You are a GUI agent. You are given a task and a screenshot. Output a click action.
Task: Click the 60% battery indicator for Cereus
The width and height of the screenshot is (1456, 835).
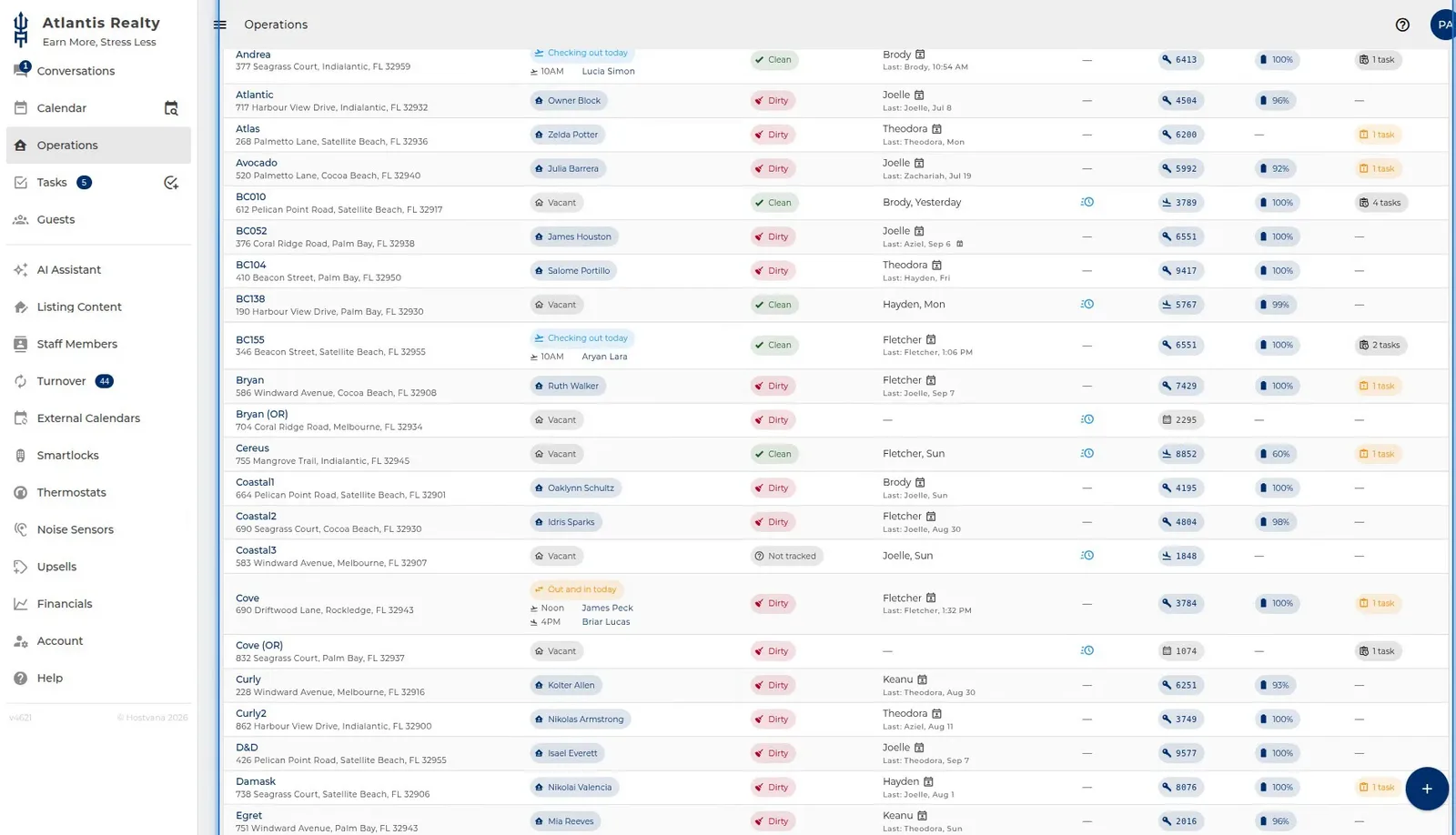(1276, 454)
